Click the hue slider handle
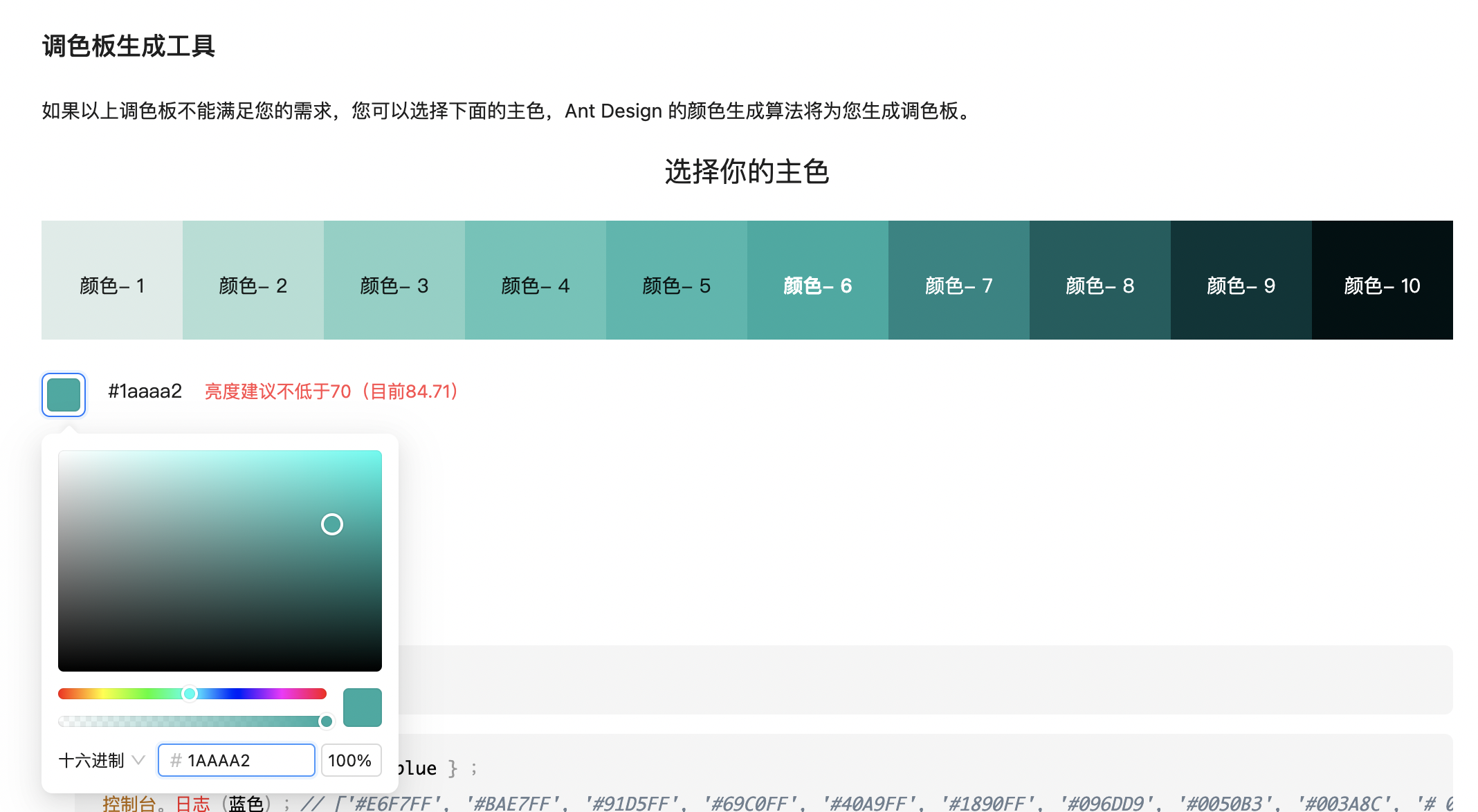The height and width of the screenshot is (812, 1478). click(190, 694)
